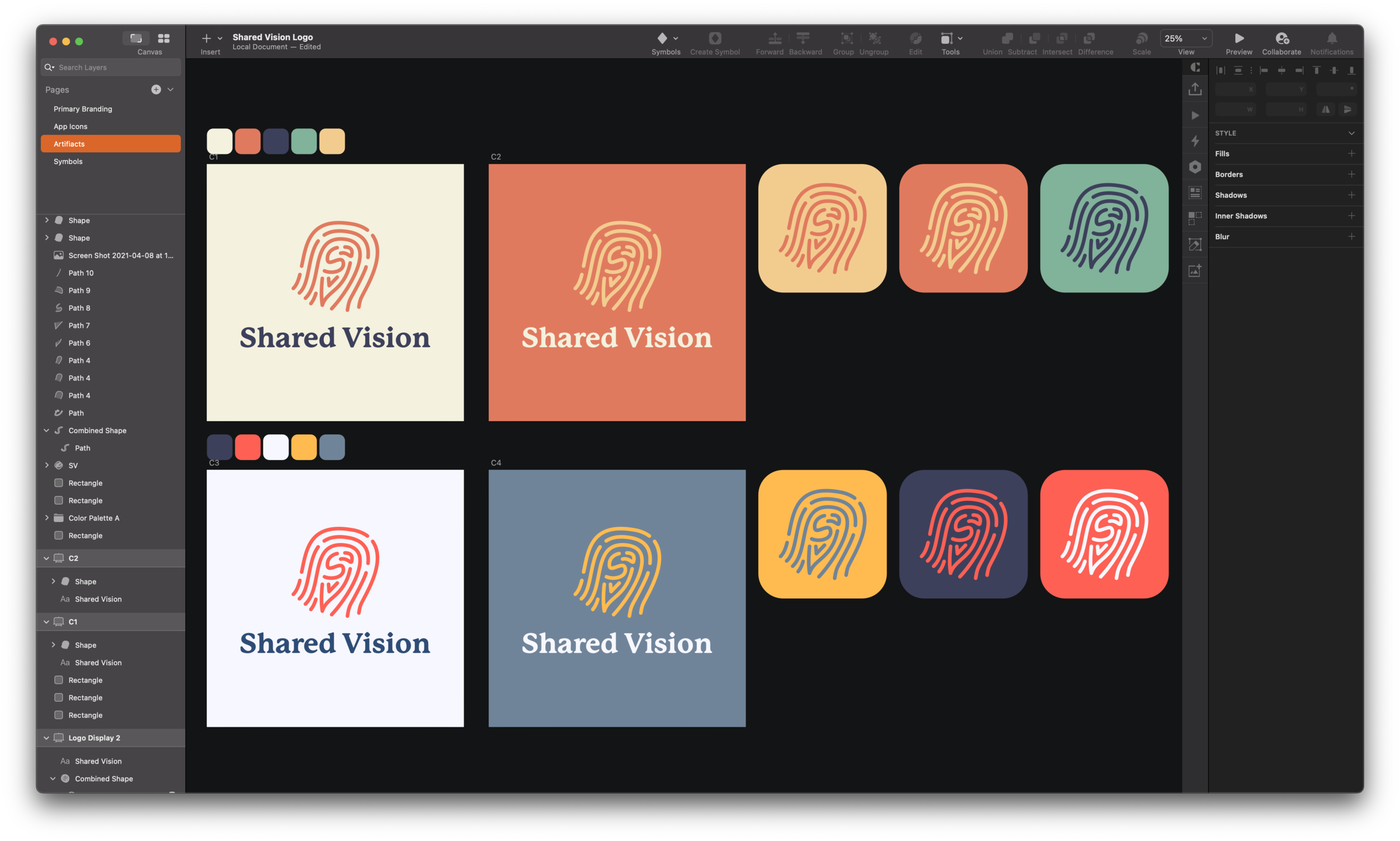Select the green palette swatch above C1
The width and height of the screenshot is (1400, 841).
tap(304, 141)
